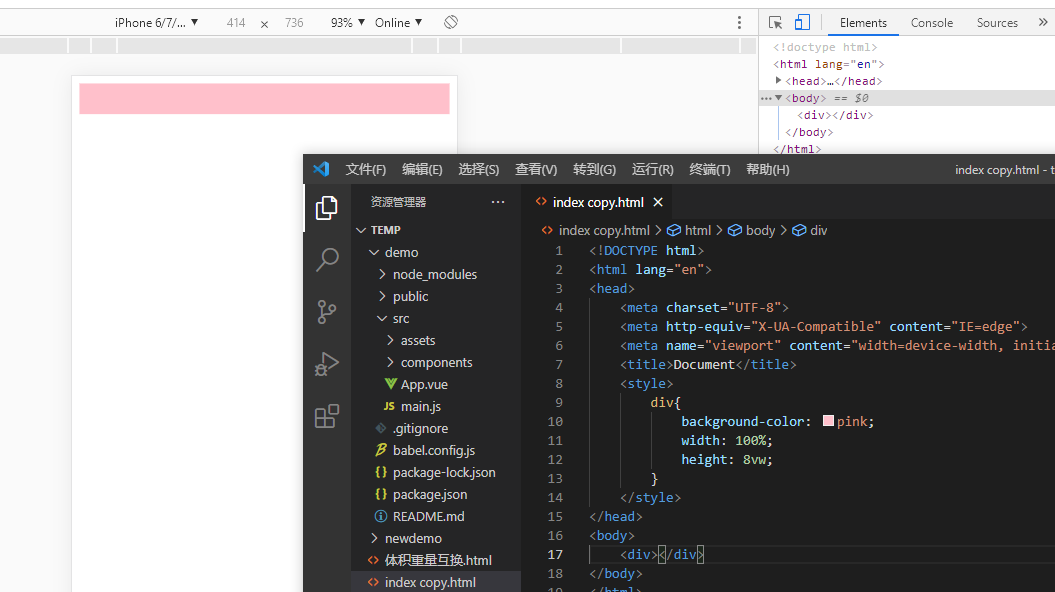Close the index copy.html editor tab

(658, 202)
